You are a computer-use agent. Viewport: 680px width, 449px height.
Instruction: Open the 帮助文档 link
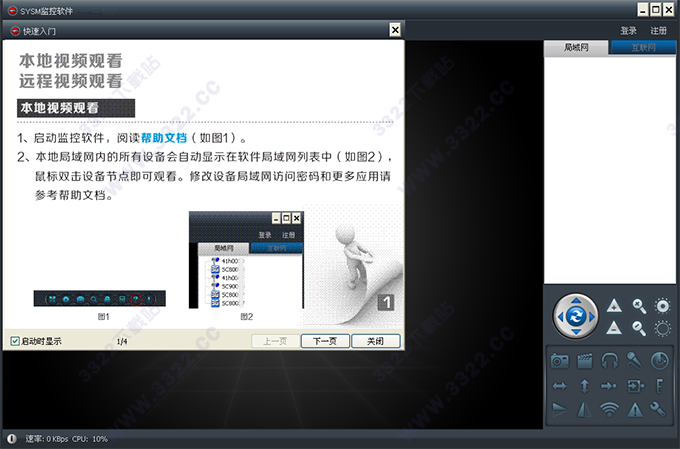pos(164,138)
